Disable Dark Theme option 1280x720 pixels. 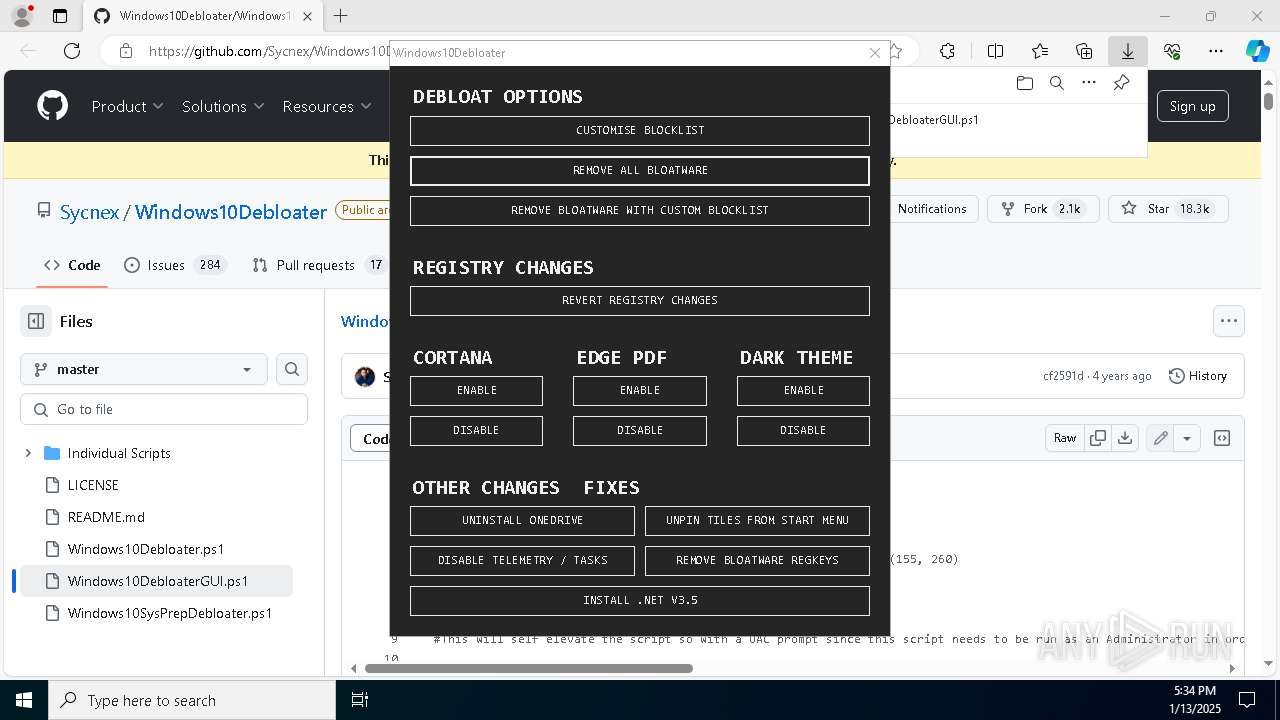(x=803, y=431)
